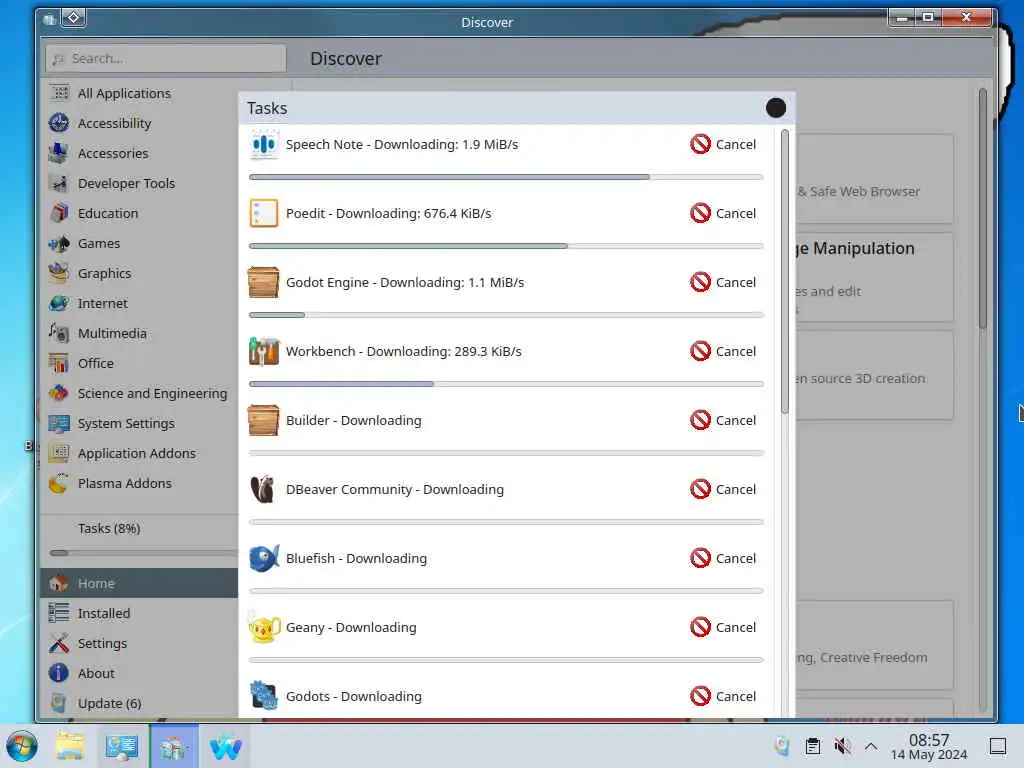Open the Tasks (8%) entry
This screenshot has height=768, width=1024.
coord(109,528)
